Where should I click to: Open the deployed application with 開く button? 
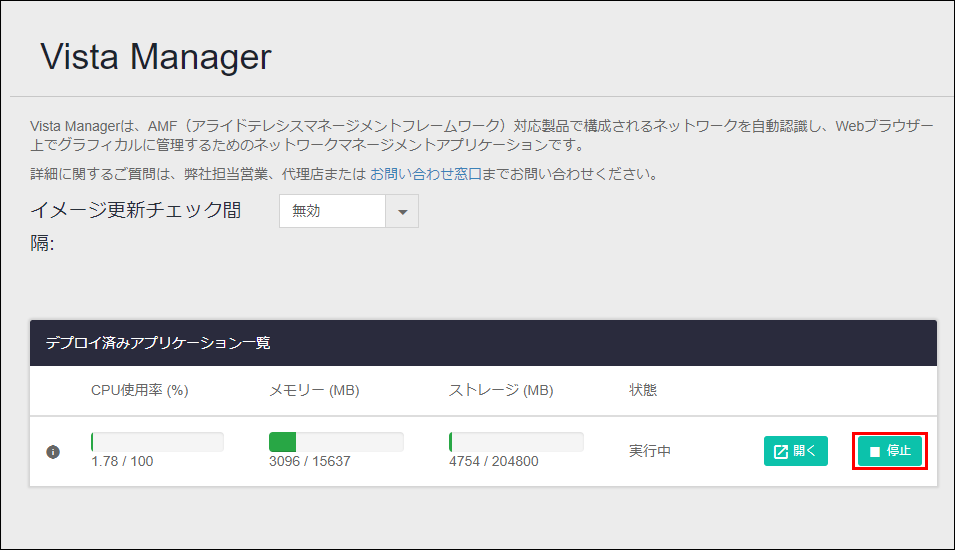click(795, 451)
